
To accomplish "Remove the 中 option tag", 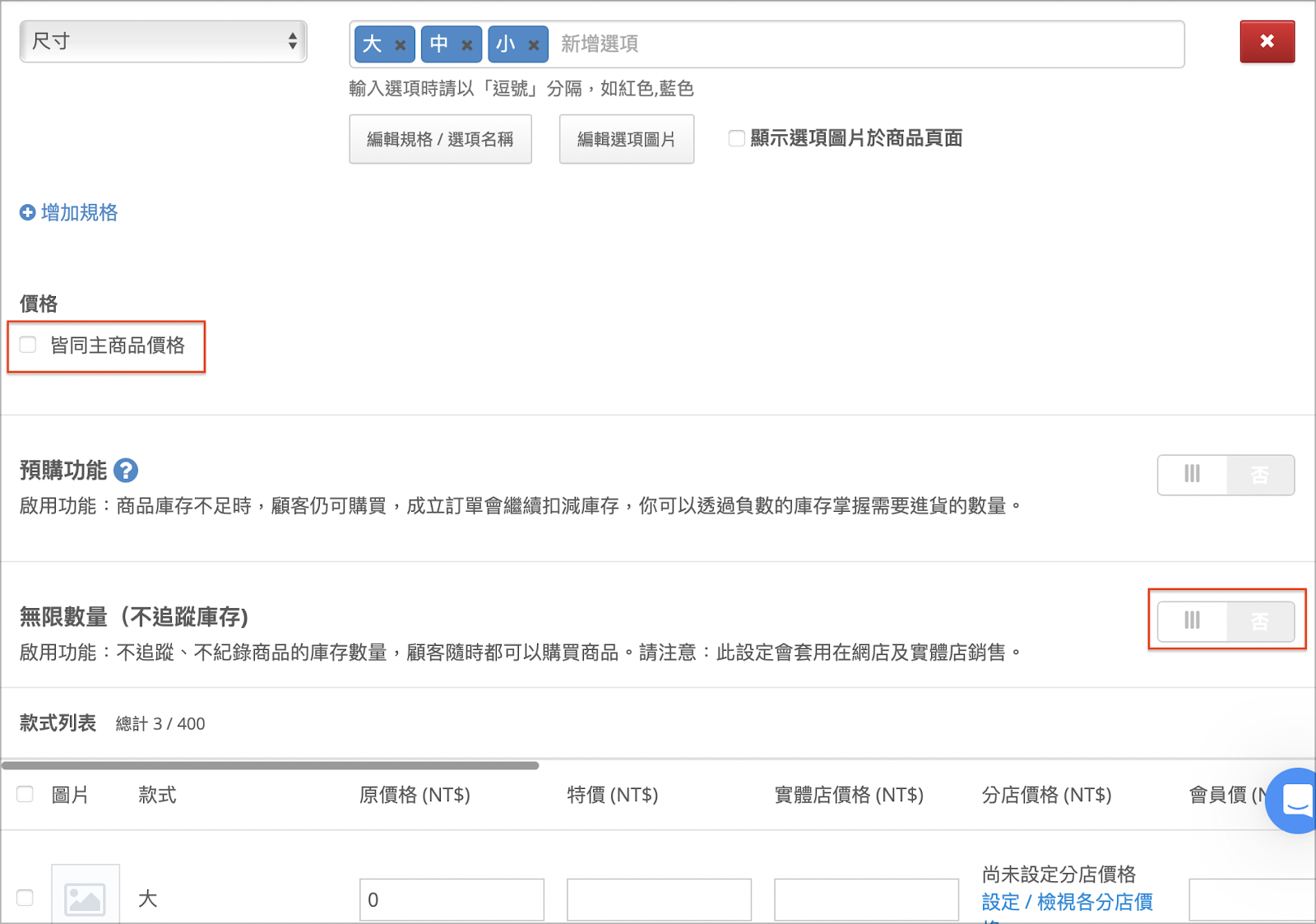I will 467,45.
